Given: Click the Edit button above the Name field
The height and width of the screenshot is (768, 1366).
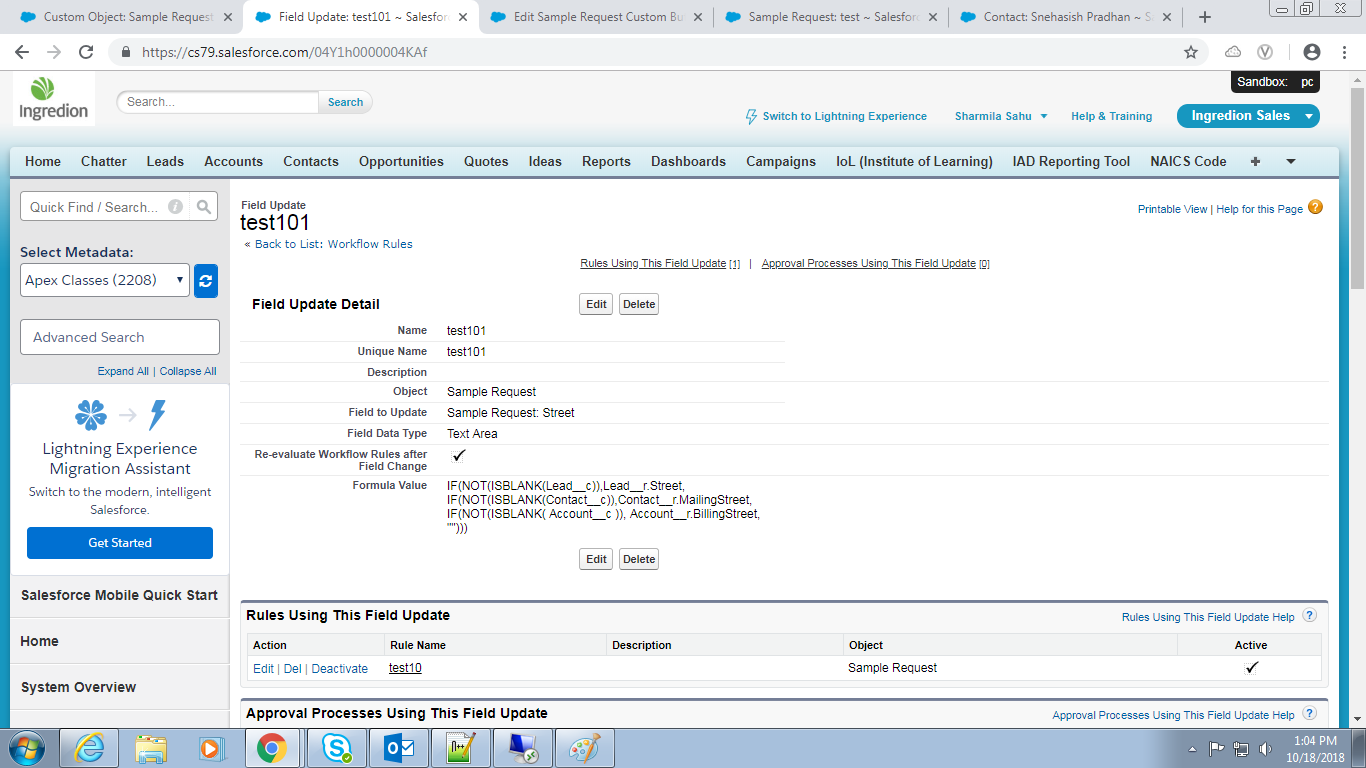Looking at the screenshot, I should click(x=596, y=304).
